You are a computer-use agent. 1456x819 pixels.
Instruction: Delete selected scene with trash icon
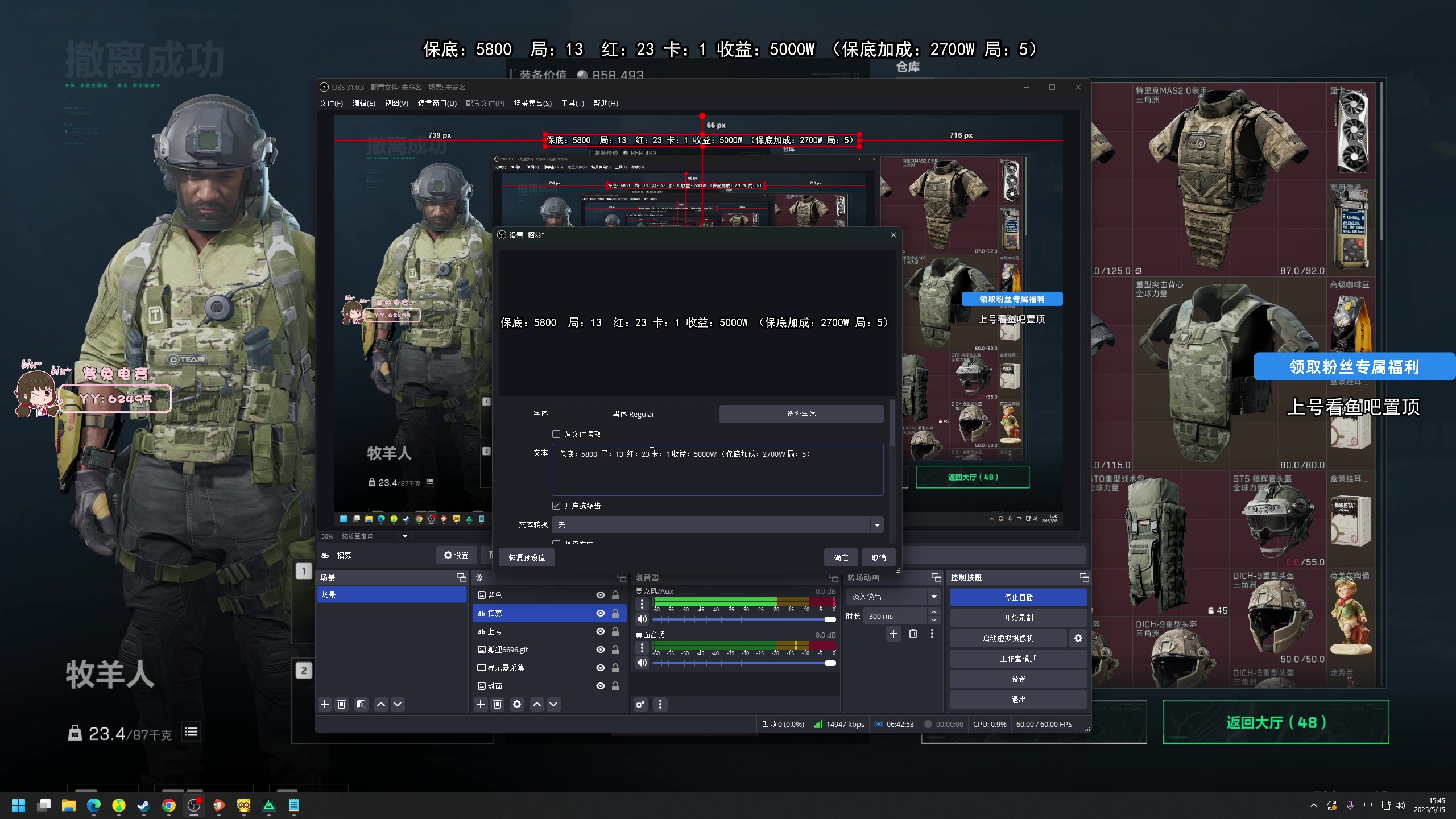341,704
